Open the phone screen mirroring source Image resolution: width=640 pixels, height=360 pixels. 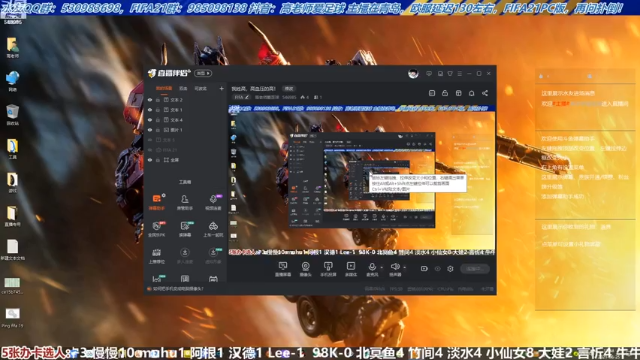[328, 269]
